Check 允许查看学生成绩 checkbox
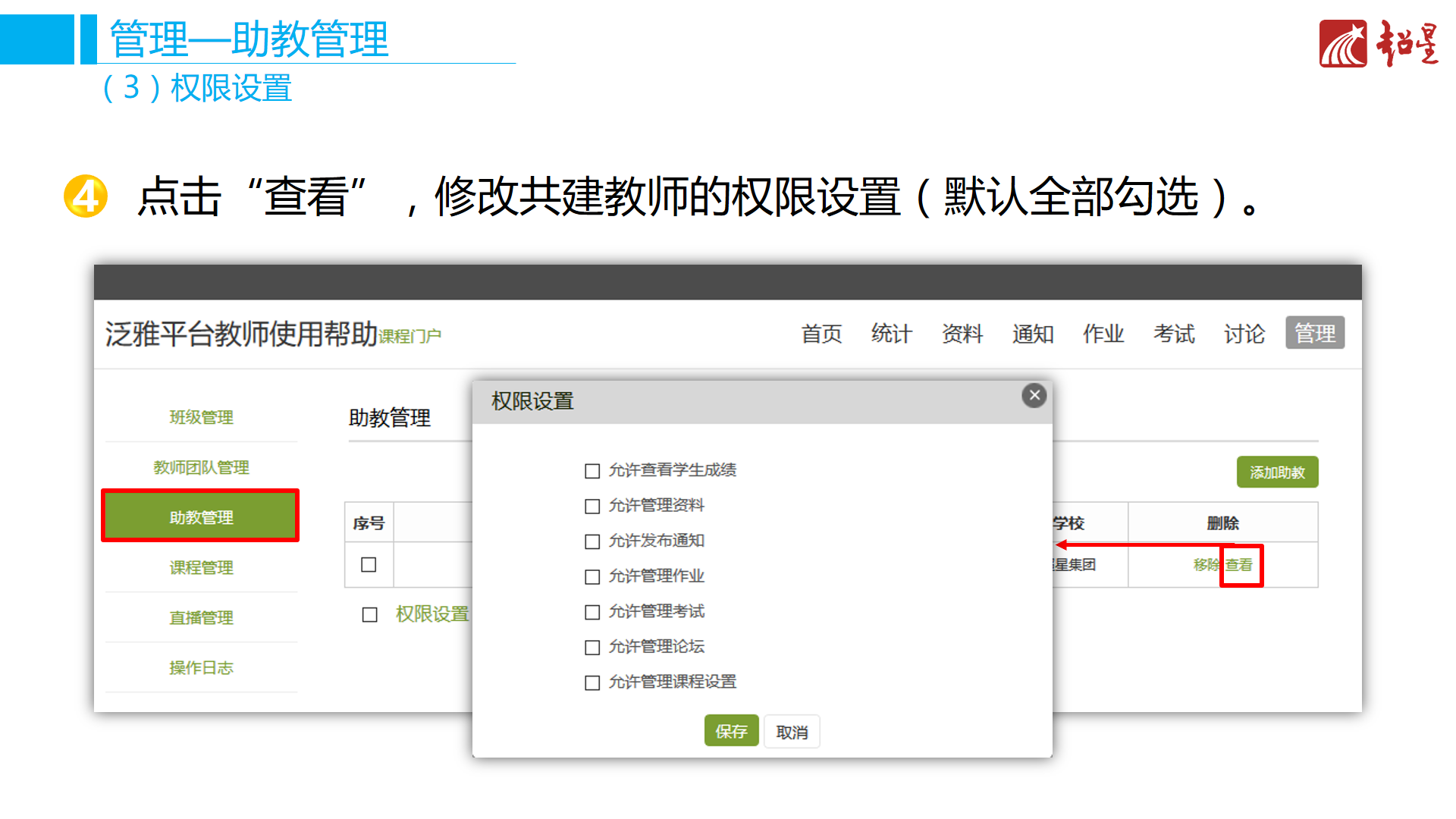Image resolution: width=1456 pixels, height=819 pixels. [592, 471]
